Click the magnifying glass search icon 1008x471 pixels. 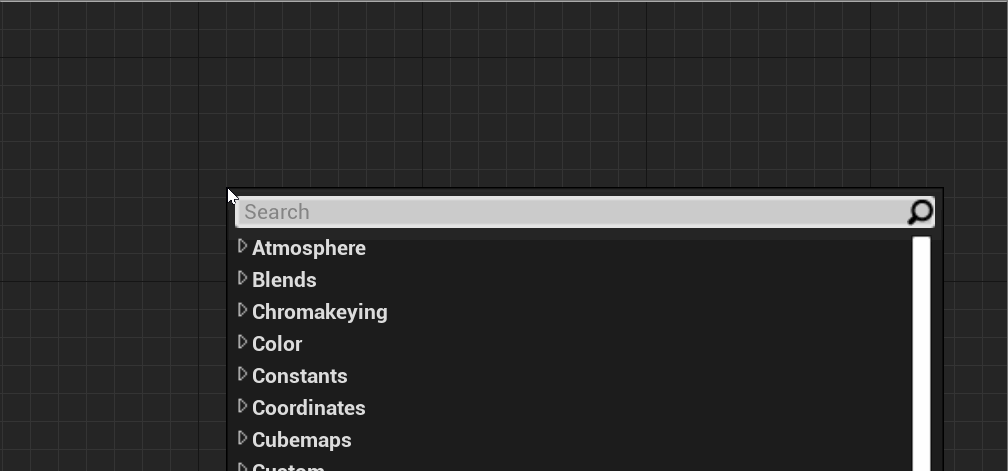click(x=920, y=212)
